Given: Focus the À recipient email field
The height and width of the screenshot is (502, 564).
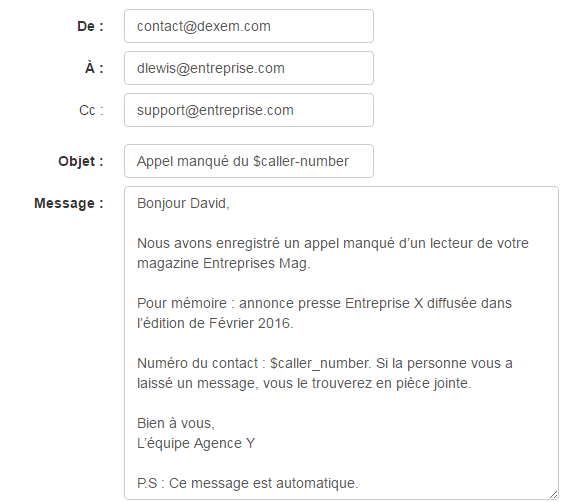Looking at the screenshot, I should point(249,68).
